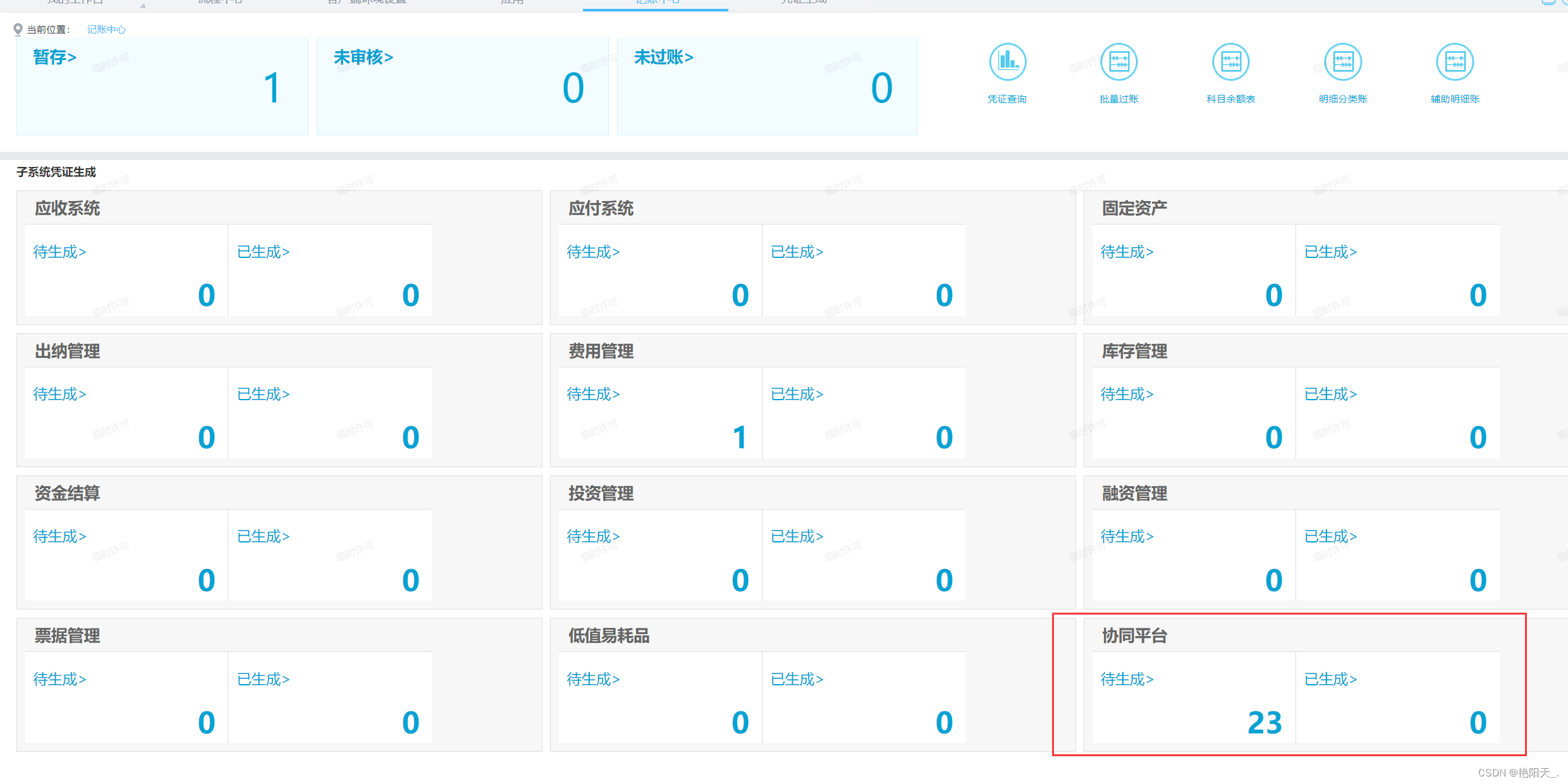This screenshot has height=784, width=1568.
Task: Click the location pin icon beside 当前位置
Action: tap(18, 30)
